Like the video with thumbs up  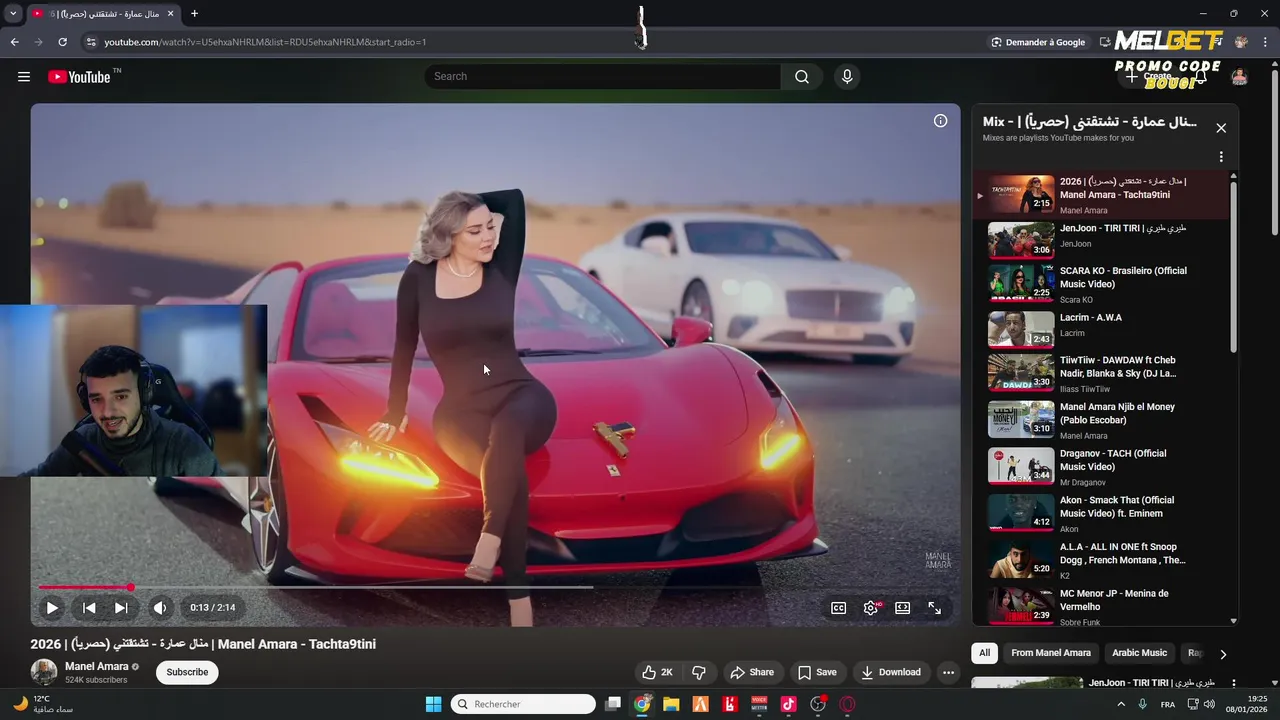657,672
